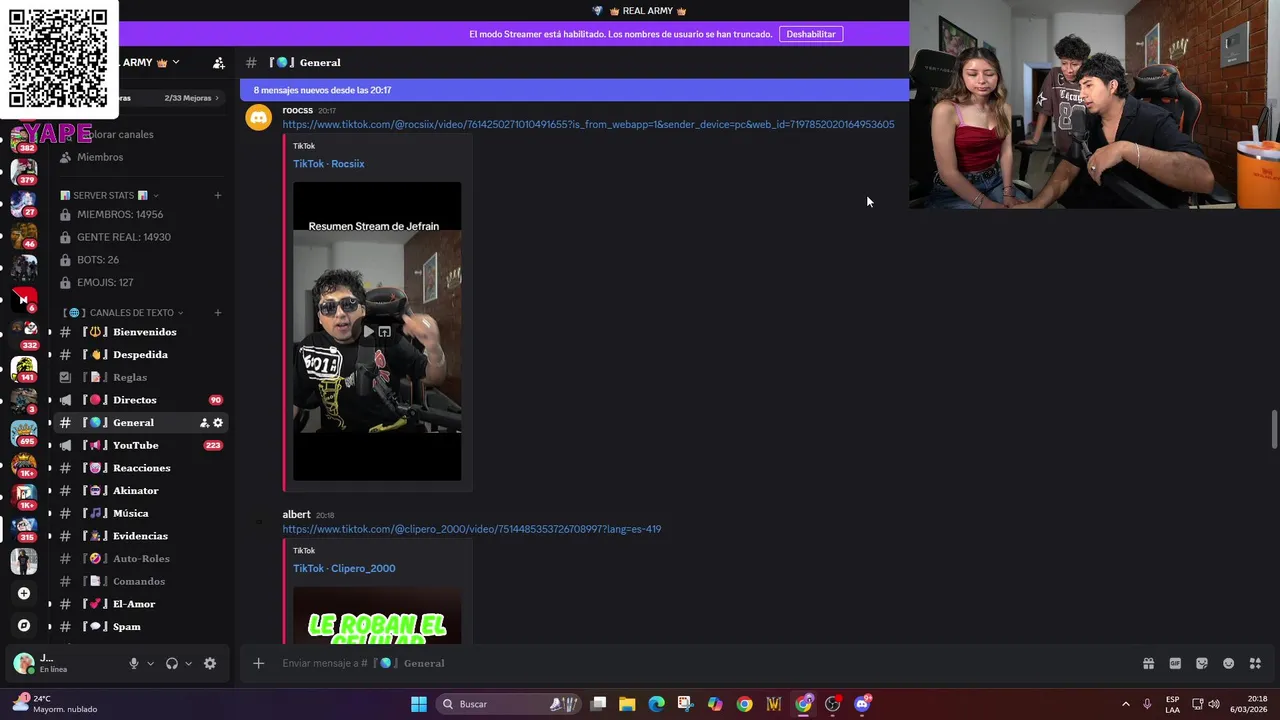Open user settings gear icon
1280x720 pixels.
coord(210,663)
